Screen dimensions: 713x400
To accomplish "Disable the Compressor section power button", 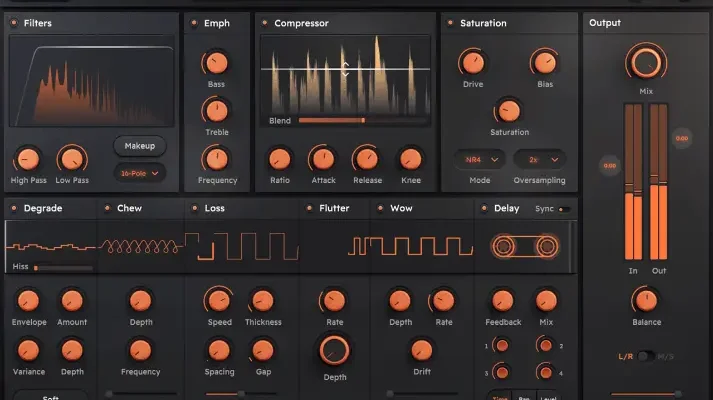I will click(x=265, y=23).
